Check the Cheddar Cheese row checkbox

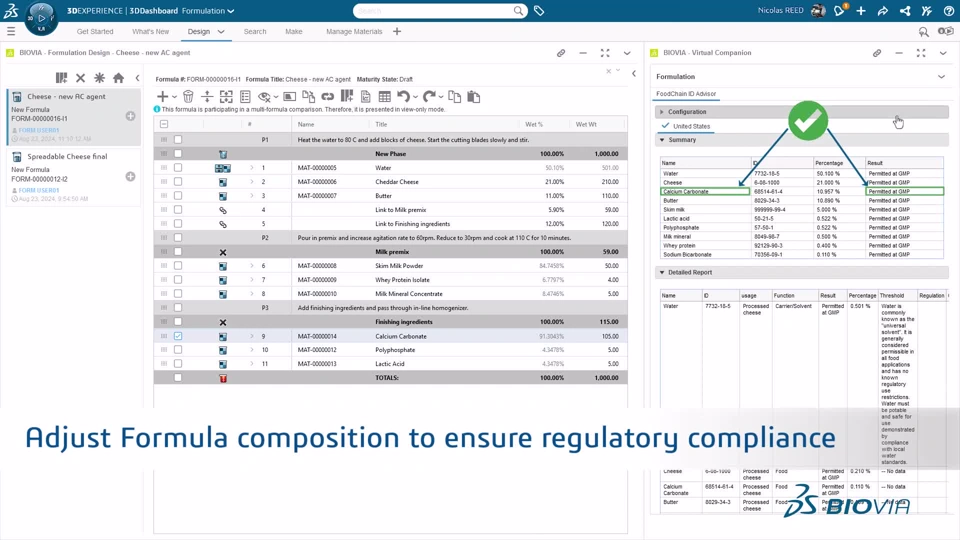point(178,181)
